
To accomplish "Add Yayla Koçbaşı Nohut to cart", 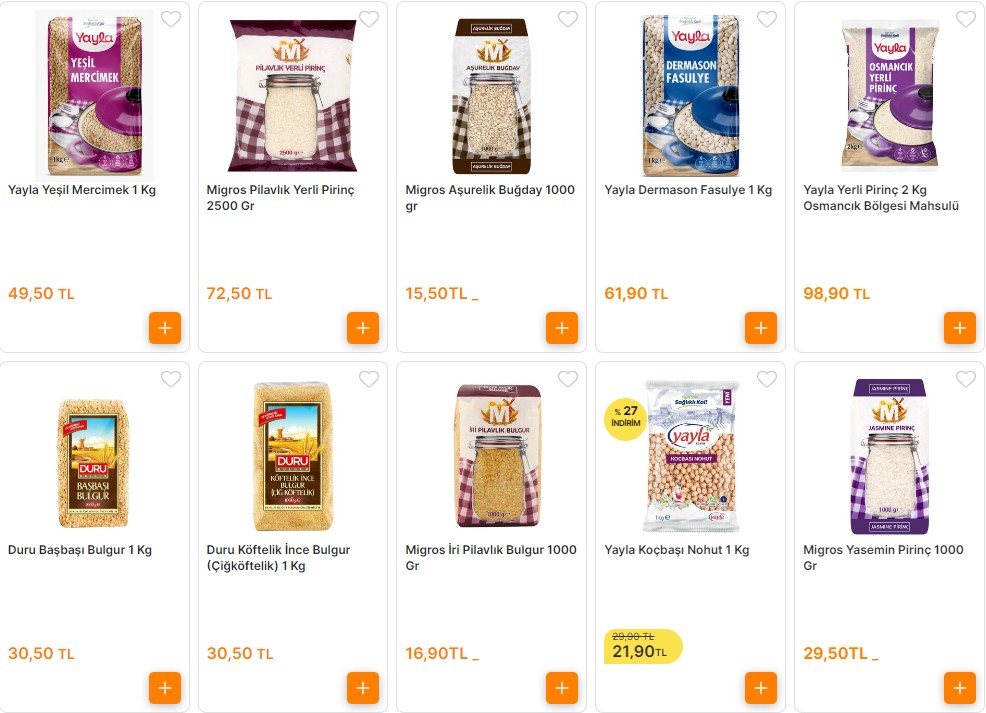I will (761, 688).
